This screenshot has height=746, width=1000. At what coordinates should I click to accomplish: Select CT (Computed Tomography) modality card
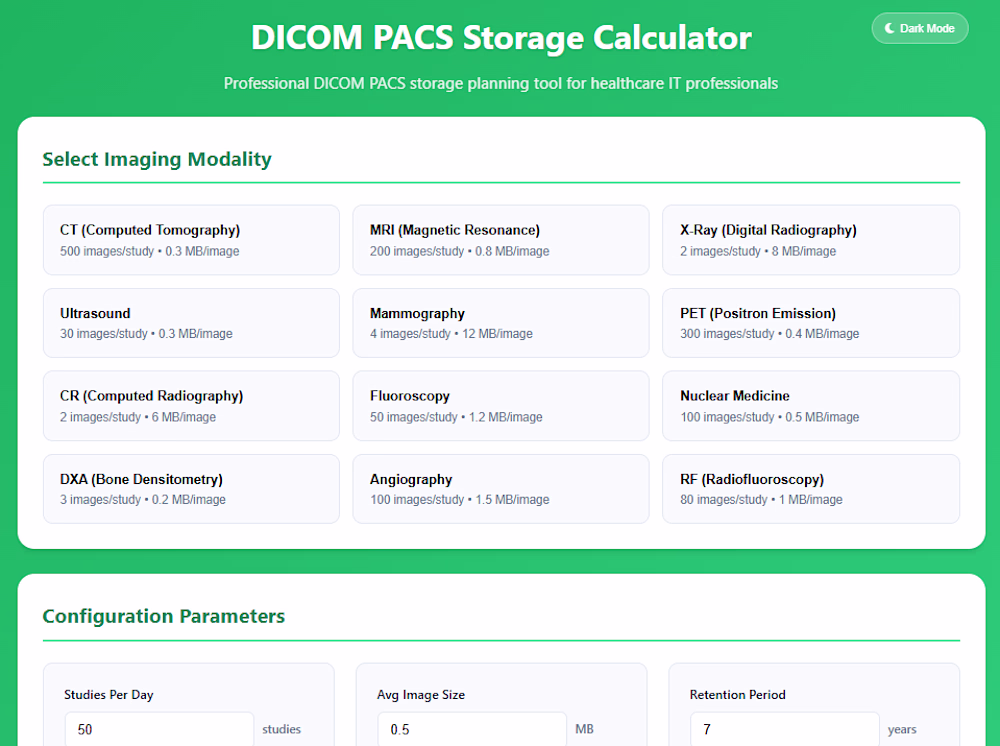point(191,240)
